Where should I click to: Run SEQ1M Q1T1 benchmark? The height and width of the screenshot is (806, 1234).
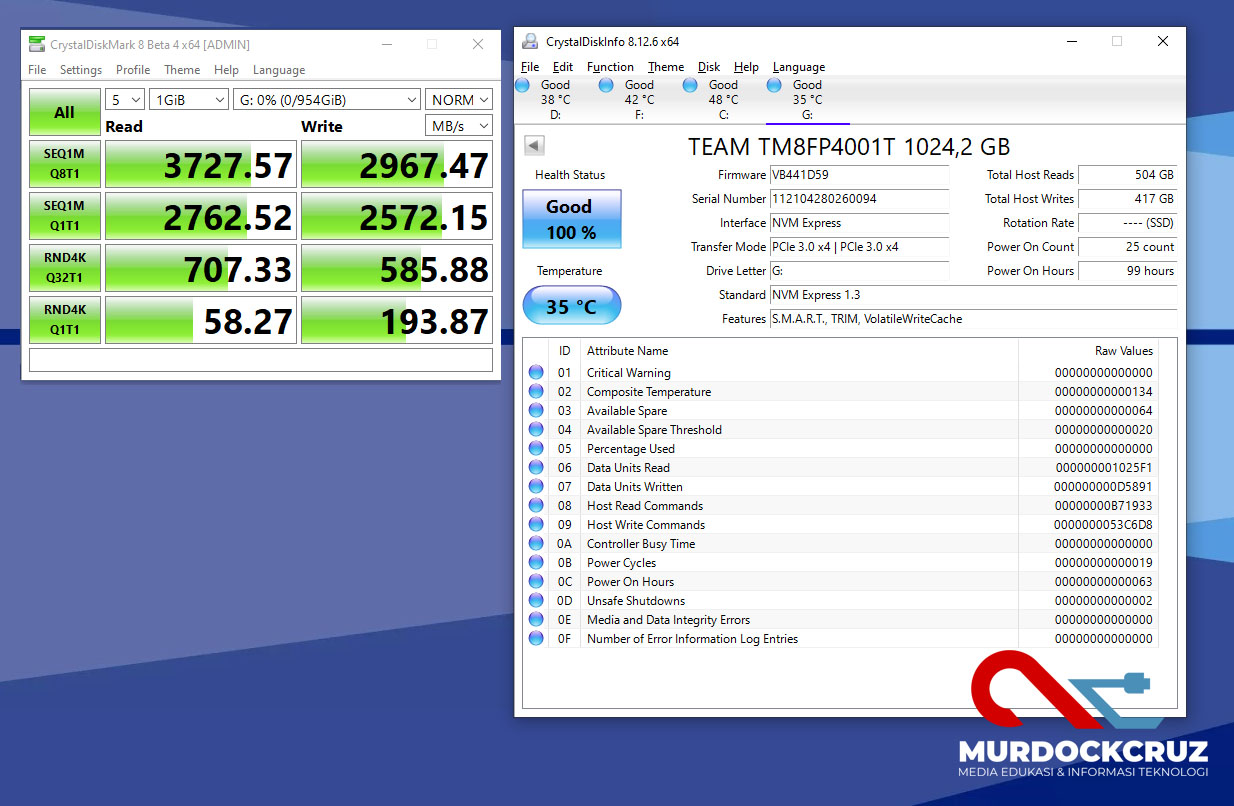pyautogui.click(x=65, y=216)
